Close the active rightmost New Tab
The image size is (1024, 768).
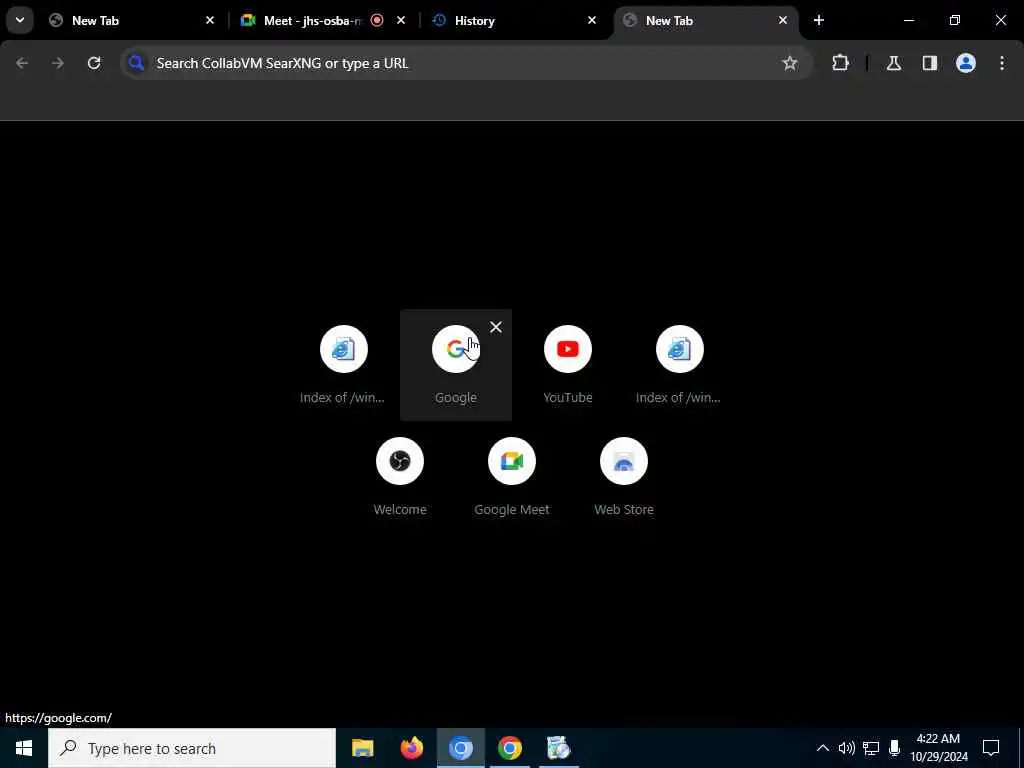[x=782, y=20]
